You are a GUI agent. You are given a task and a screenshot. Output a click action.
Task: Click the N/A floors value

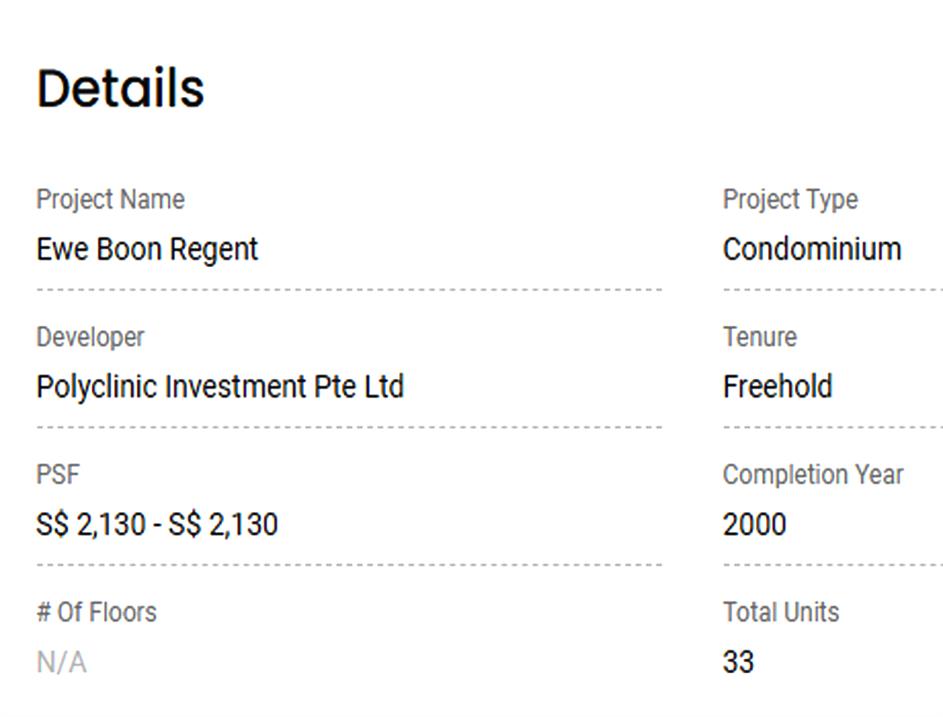61,662
